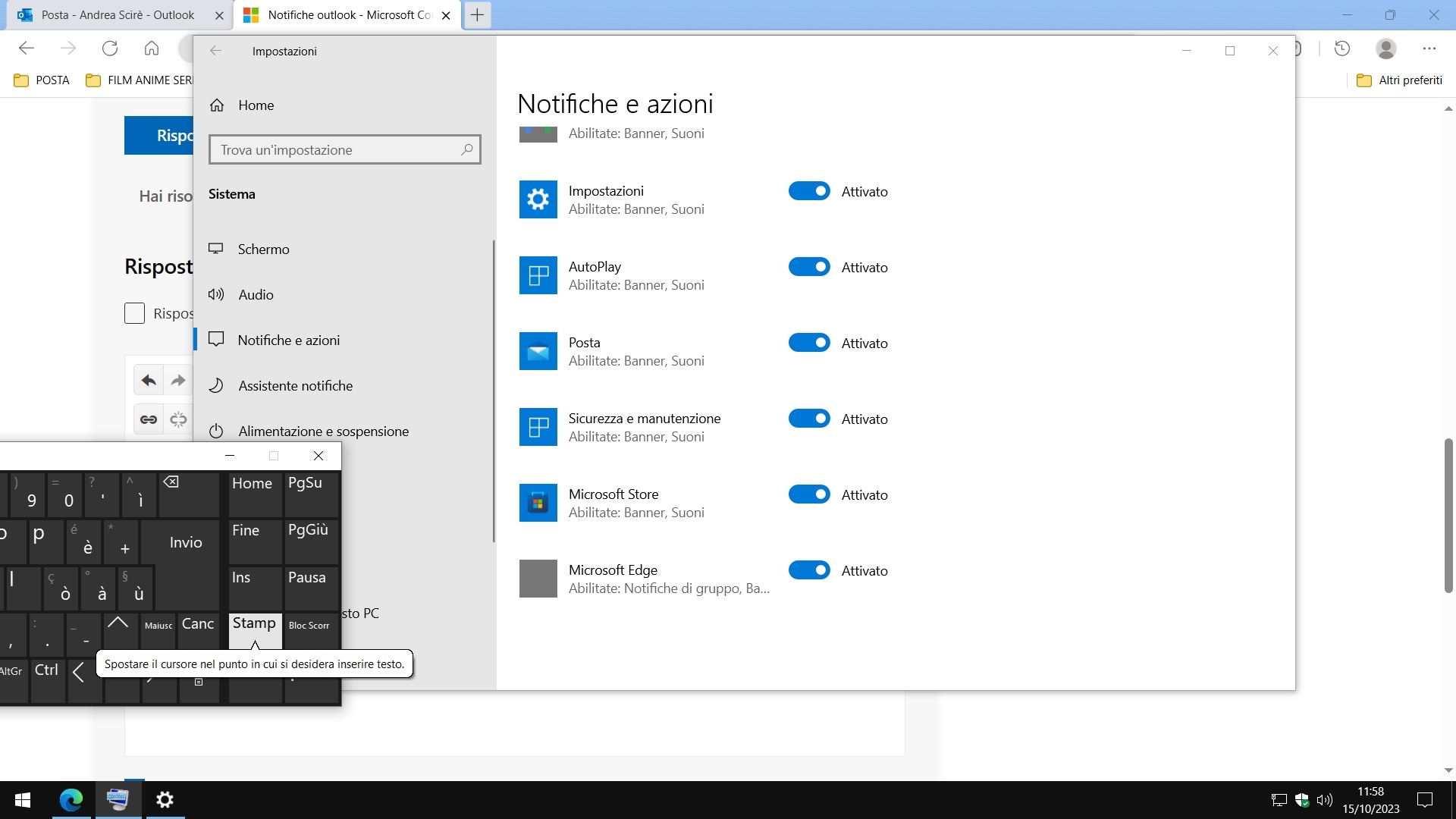Turn off Microsoft Edge notifications toggle
Viewport: 1456px width, 819px height.
click(809, 570)
